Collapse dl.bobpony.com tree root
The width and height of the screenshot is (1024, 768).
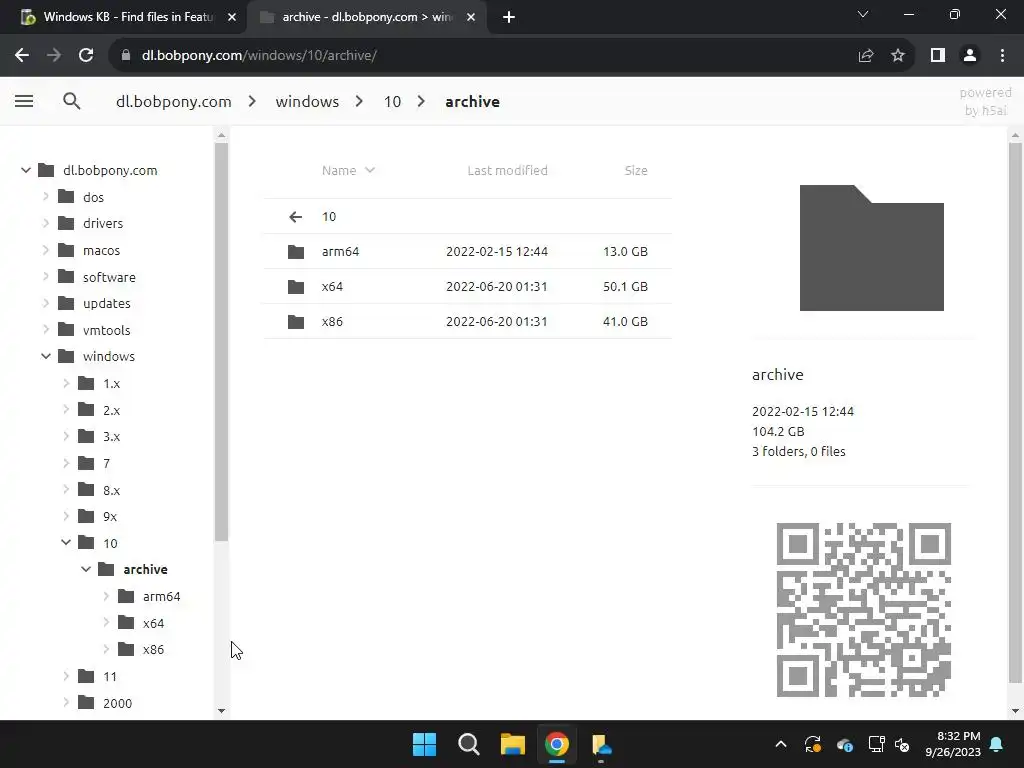26,170
